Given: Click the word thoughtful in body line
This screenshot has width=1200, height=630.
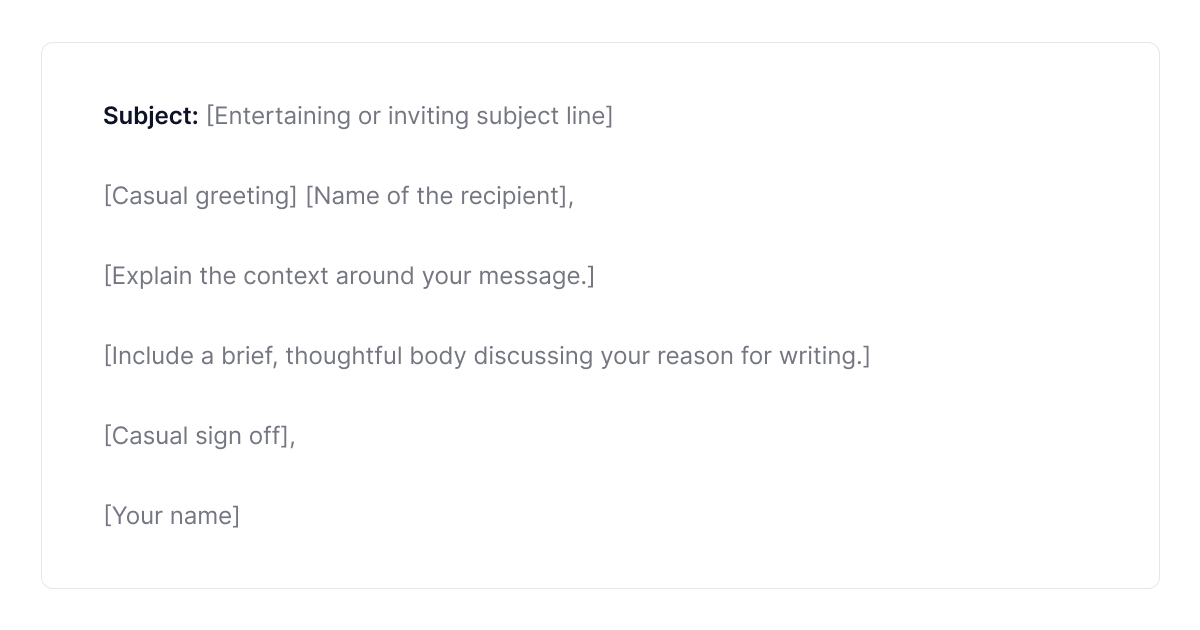Looking at the screenshot, I should (x=344, y=356).
